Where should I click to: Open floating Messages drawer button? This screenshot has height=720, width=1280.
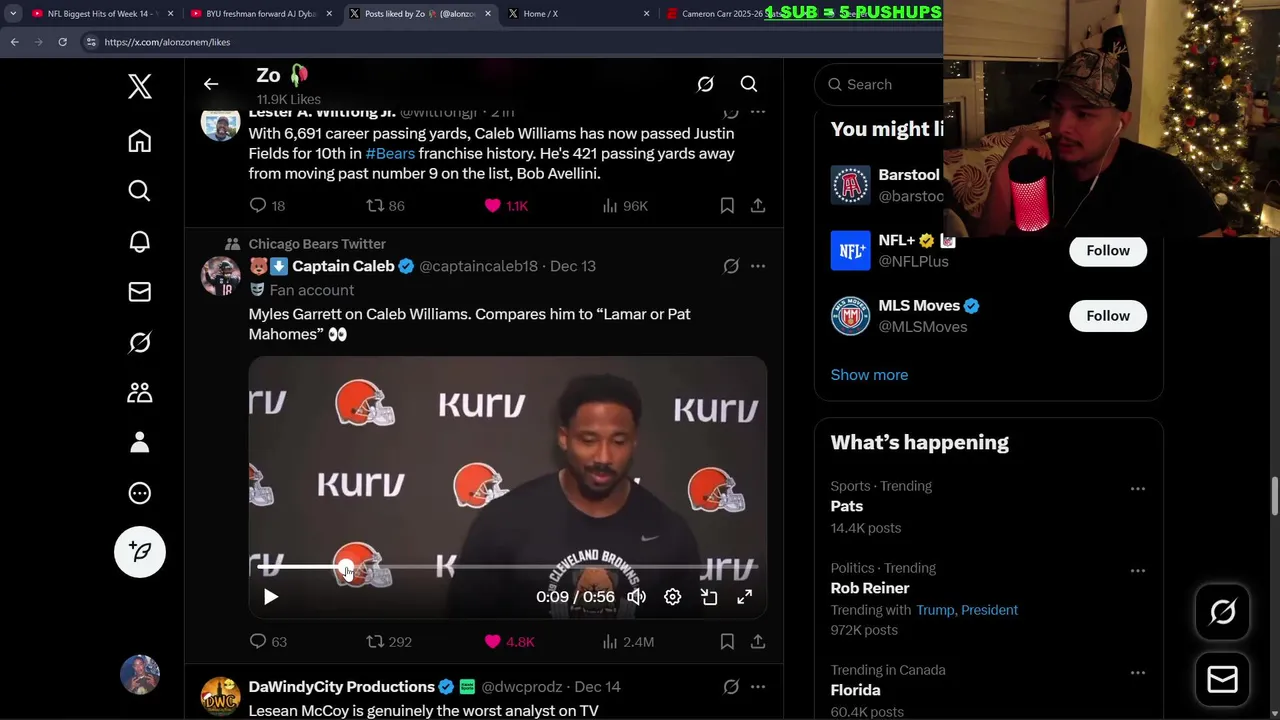point(1222,680)
